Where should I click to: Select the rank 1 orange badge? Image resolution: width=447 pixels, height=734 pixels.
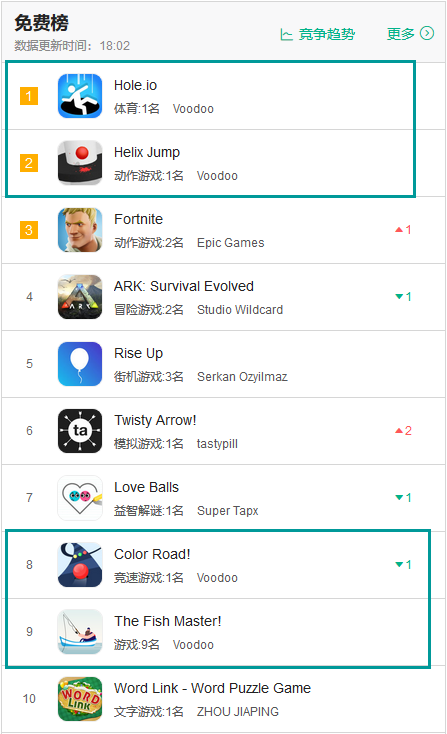pos(29,96)
